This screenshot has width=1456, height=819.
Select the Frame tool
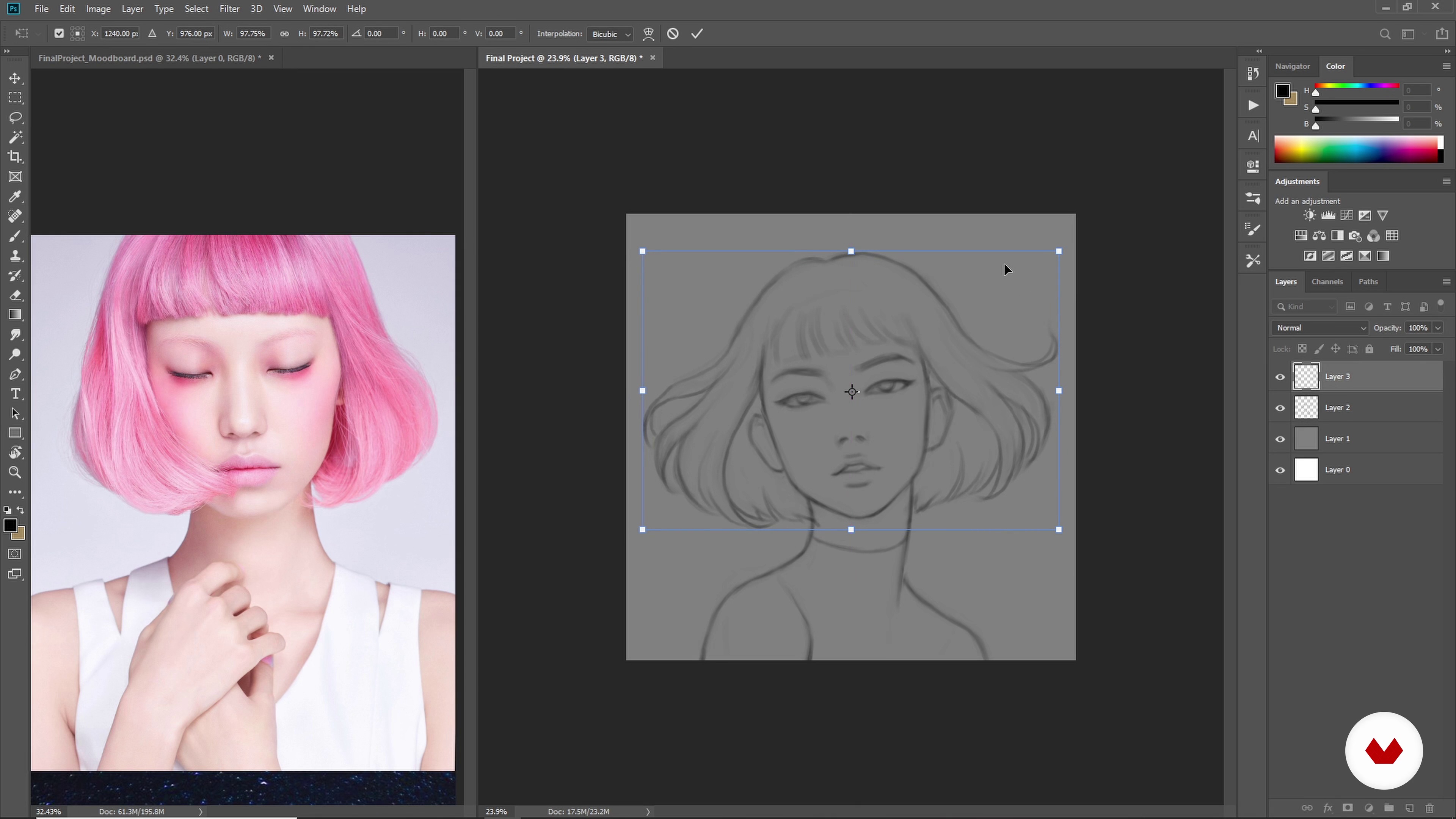(15, 177)
